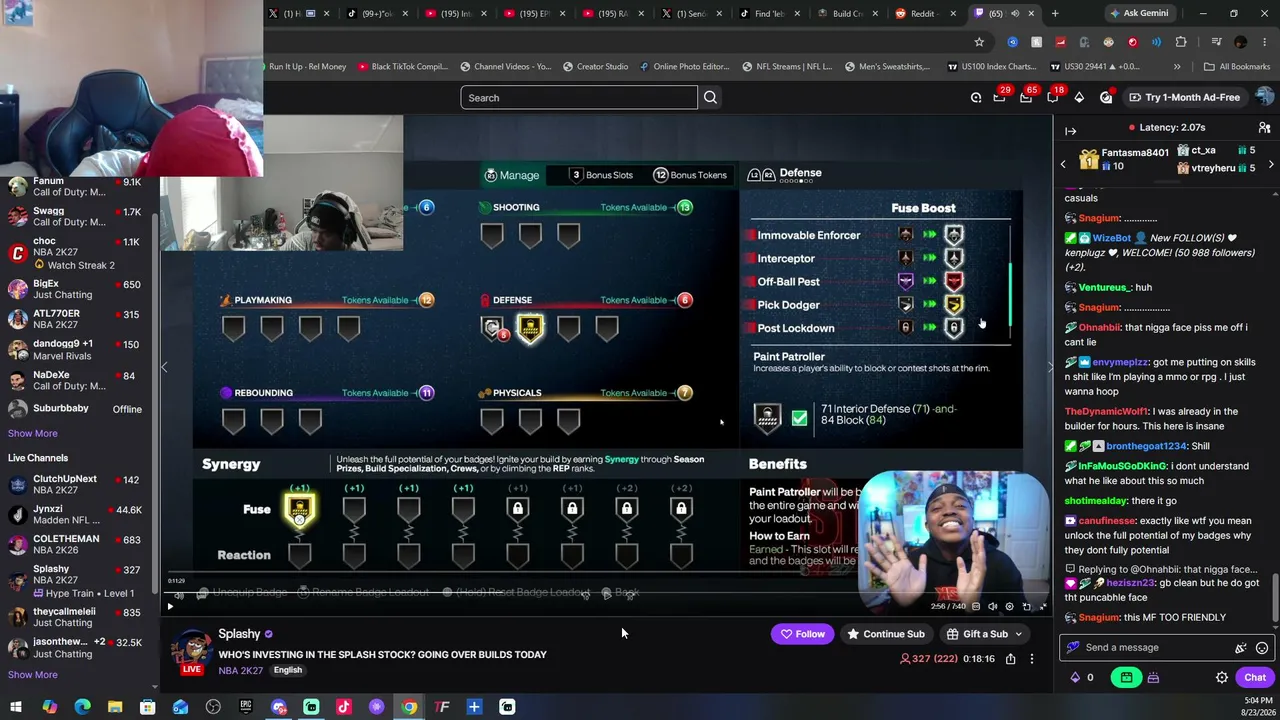The height and width of the screenshot is (720, 1280).
Task: Collapse the stream chat panel
Action: pos(1070,131)
